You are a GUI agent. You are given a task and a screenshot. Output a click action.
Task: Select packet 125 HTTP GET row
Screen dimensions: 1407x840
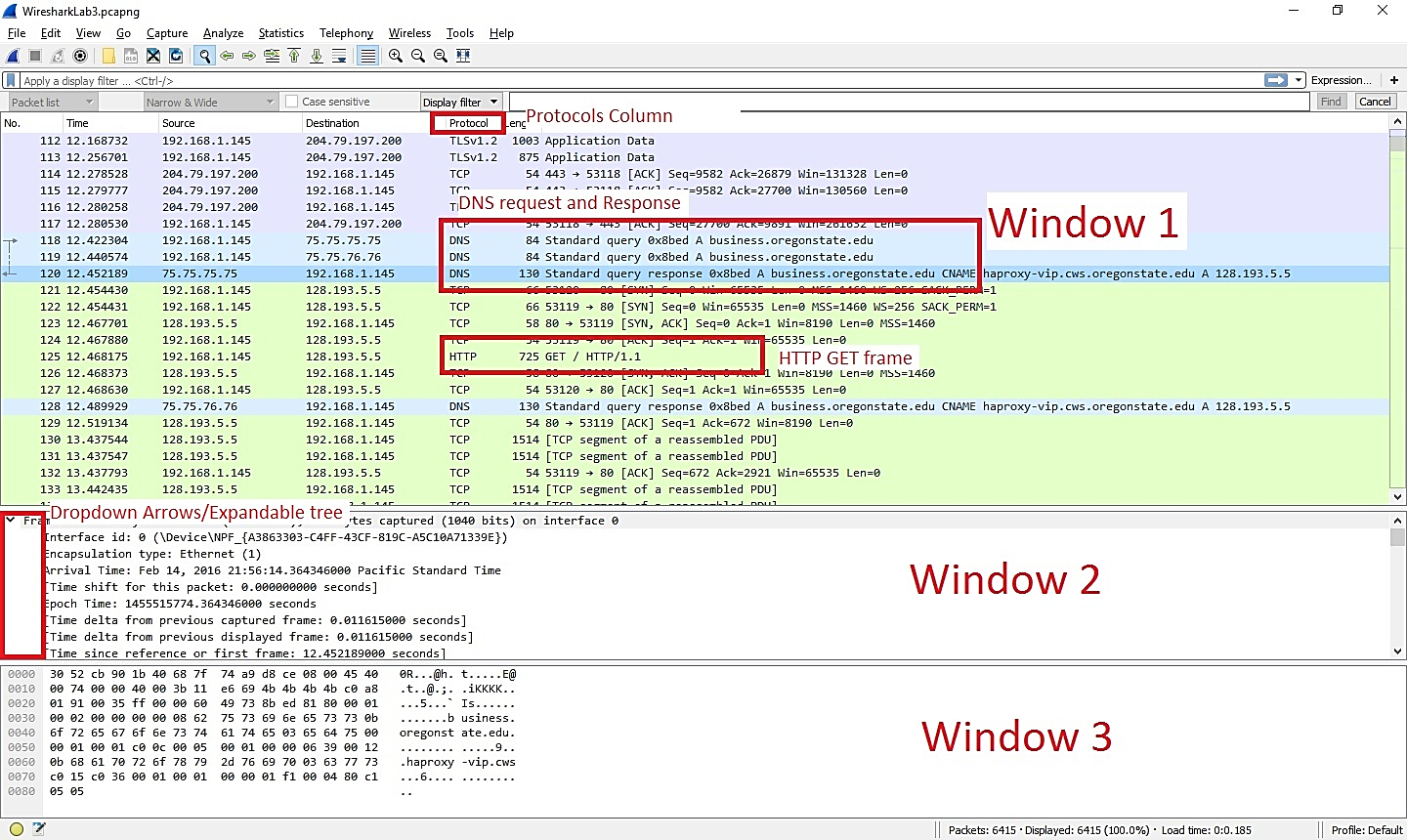[695, 357]
